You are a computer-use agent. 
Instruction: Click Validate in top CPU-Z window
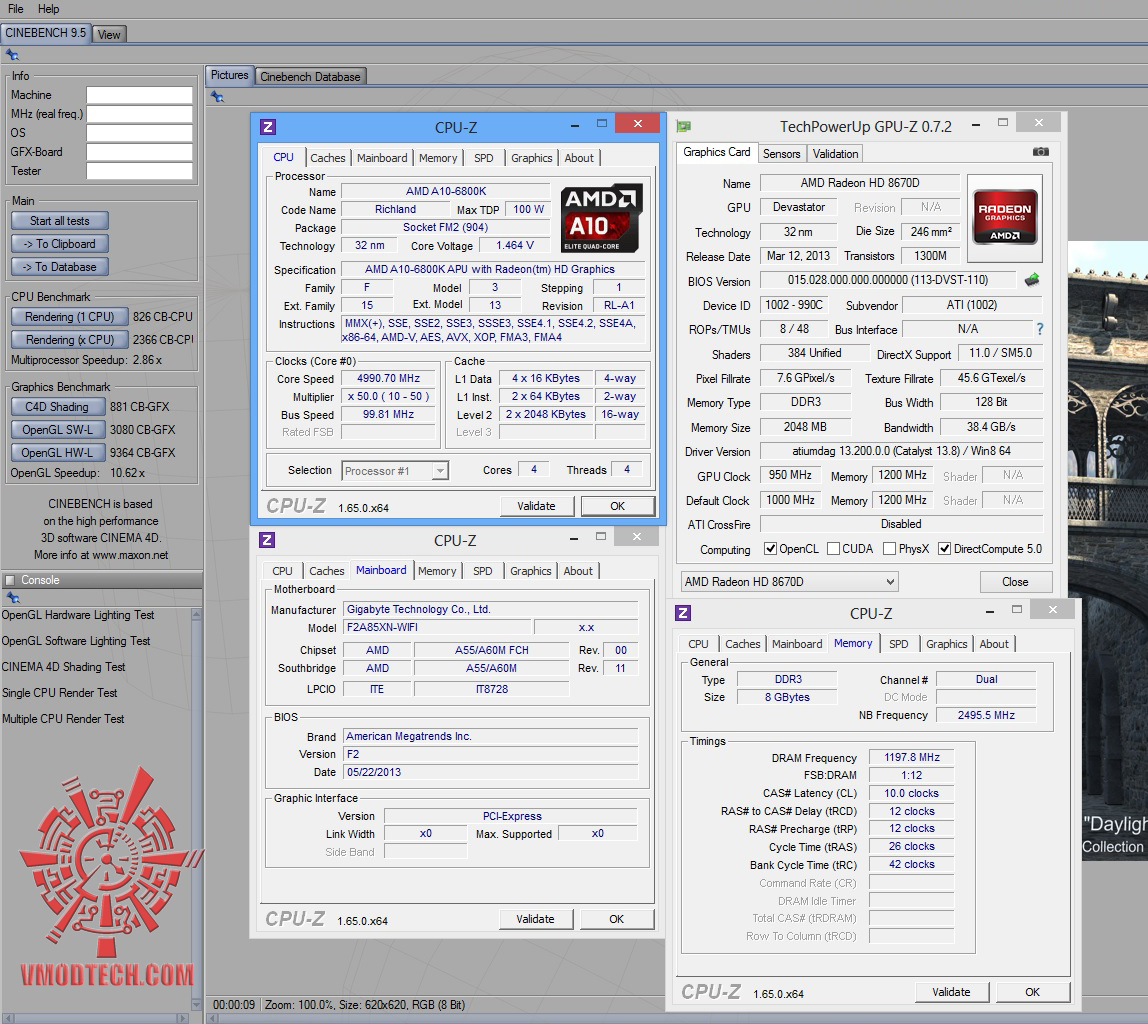pyautogui.click(x=537, y=506)
